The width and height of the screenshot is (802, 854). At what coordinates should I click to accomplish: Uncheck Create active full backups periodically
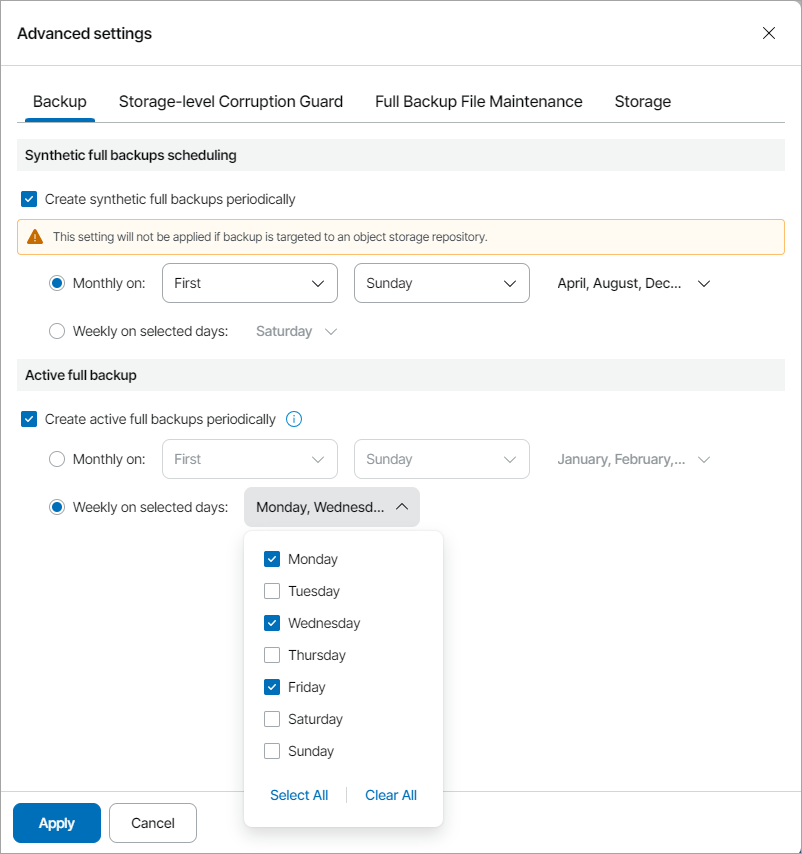pos(29,419)
